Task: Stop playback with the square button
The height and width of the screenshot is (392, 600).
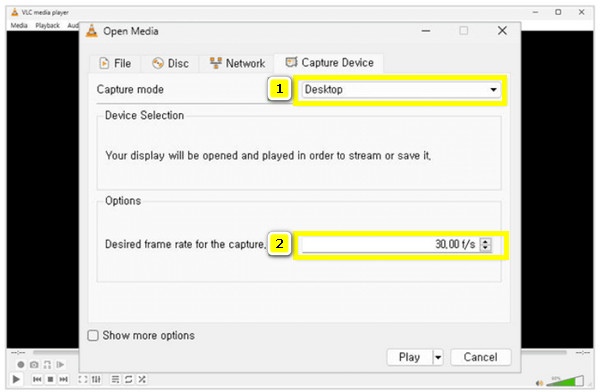Action: 50,379
